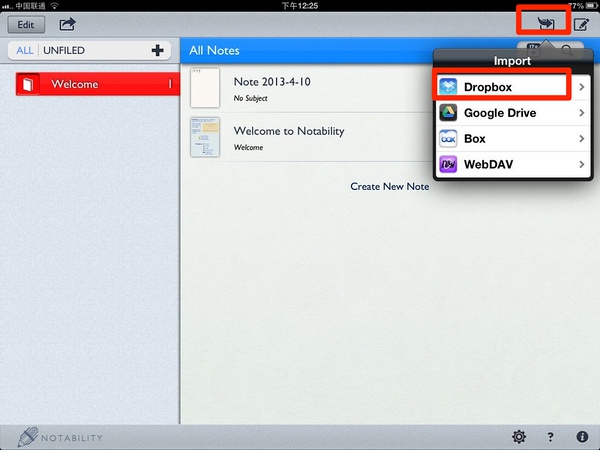
Task: Tap the question mark help icon
Action: click(x=550, y=436)
